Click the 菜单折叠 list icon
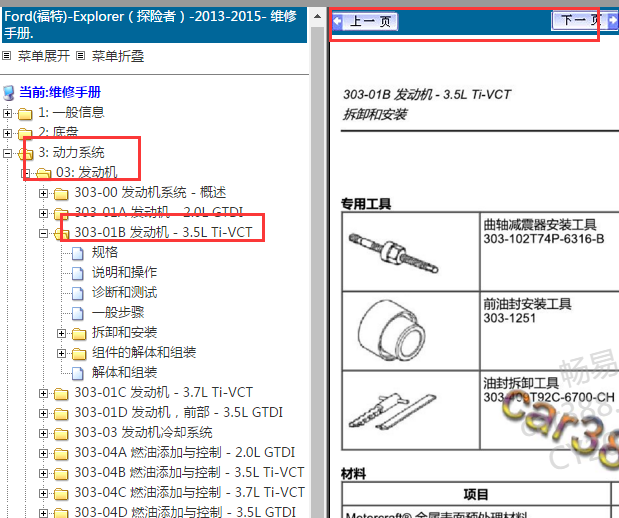619x518 pixels. [80, 56]
